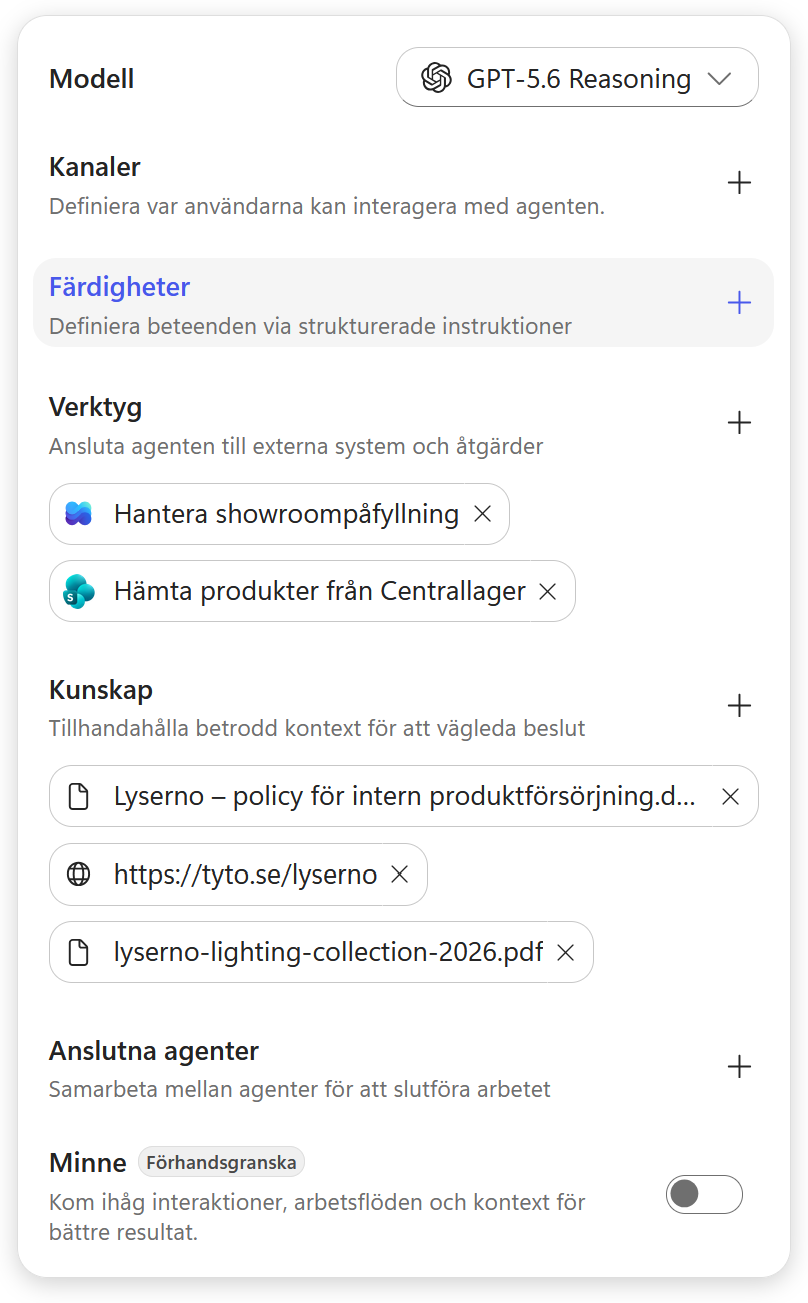Click the Hantera showroompåfyllning app icon
This screenshot has height=1303, width=808.
click(79, 514)
